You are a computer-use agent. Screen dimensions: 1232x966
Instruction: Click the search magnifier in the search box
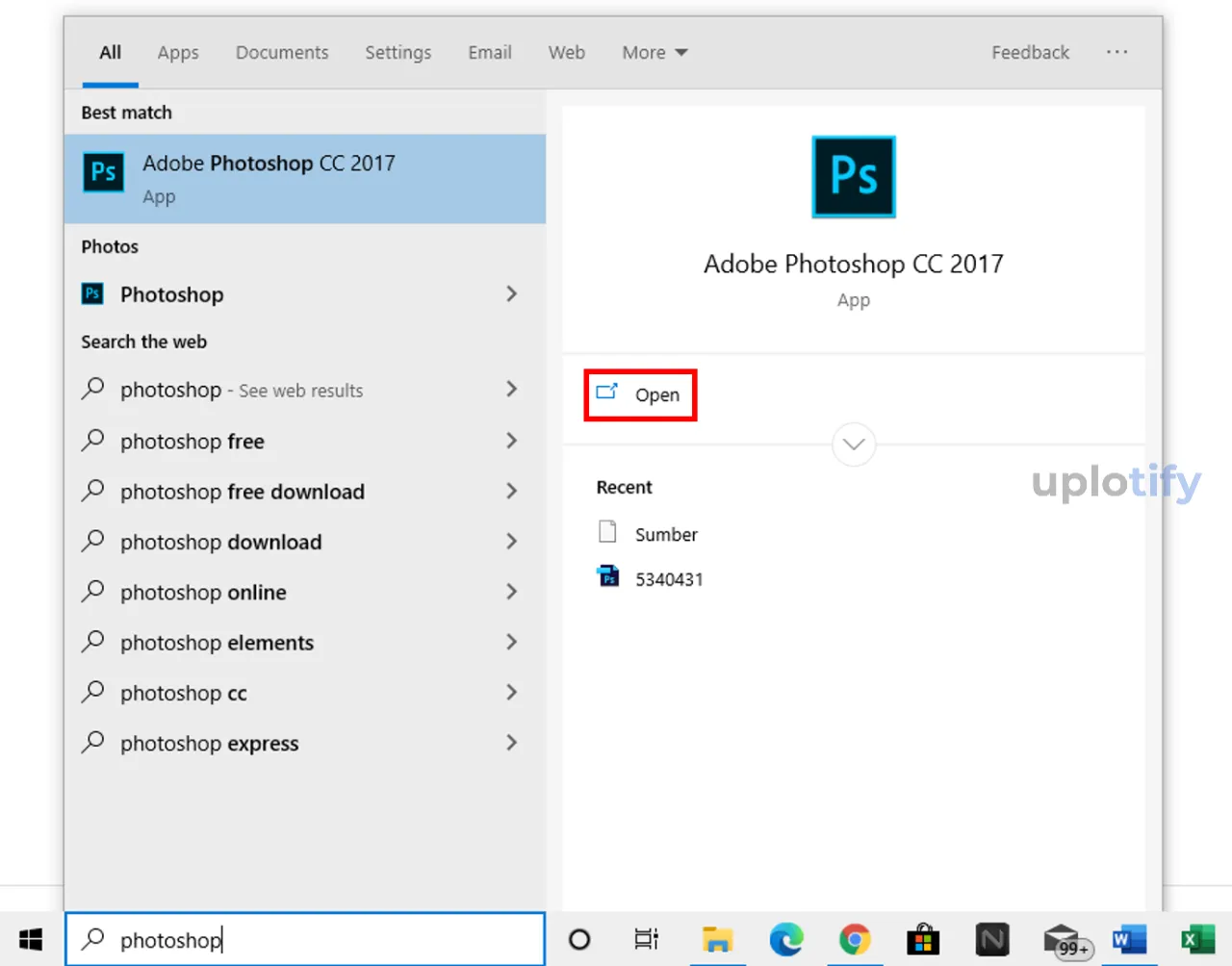[93, 938]
